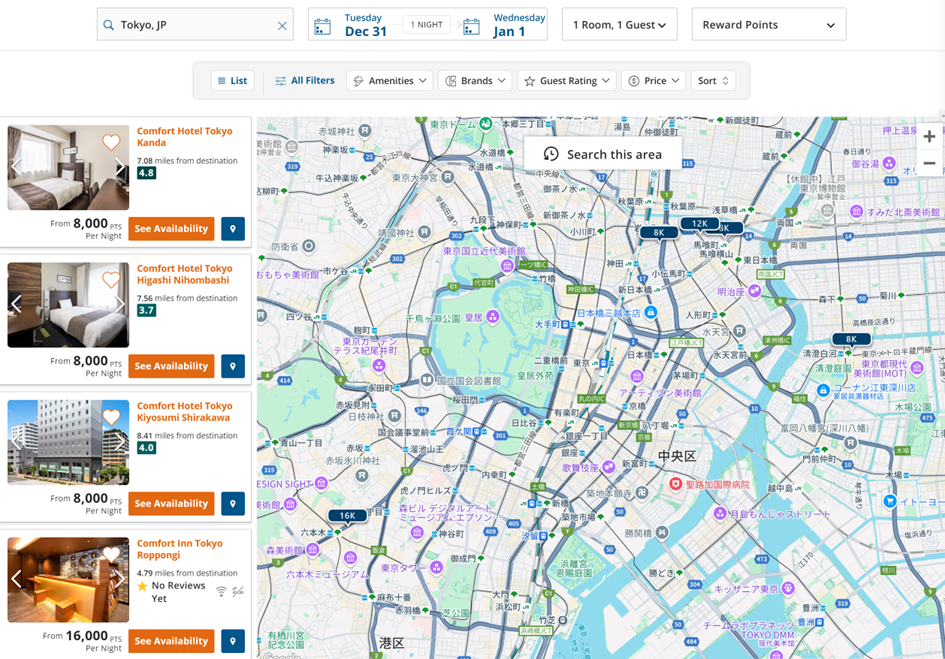This screenshot has height=659, width=945.
Task: Click the No Reviews Yet star icon
Action: (x=142, y=586)
